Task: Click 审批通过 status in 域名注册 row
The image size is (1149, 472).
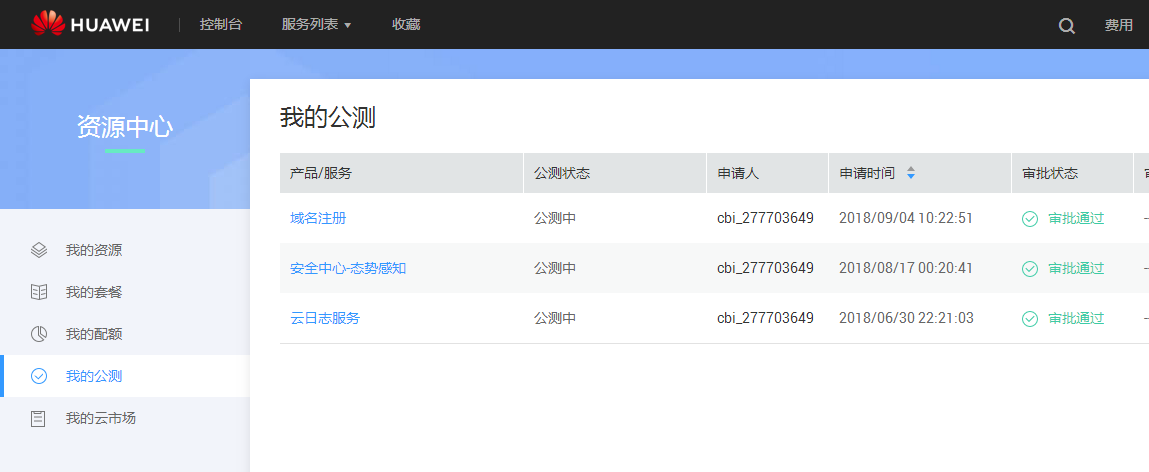Action: pos(1076,218)
